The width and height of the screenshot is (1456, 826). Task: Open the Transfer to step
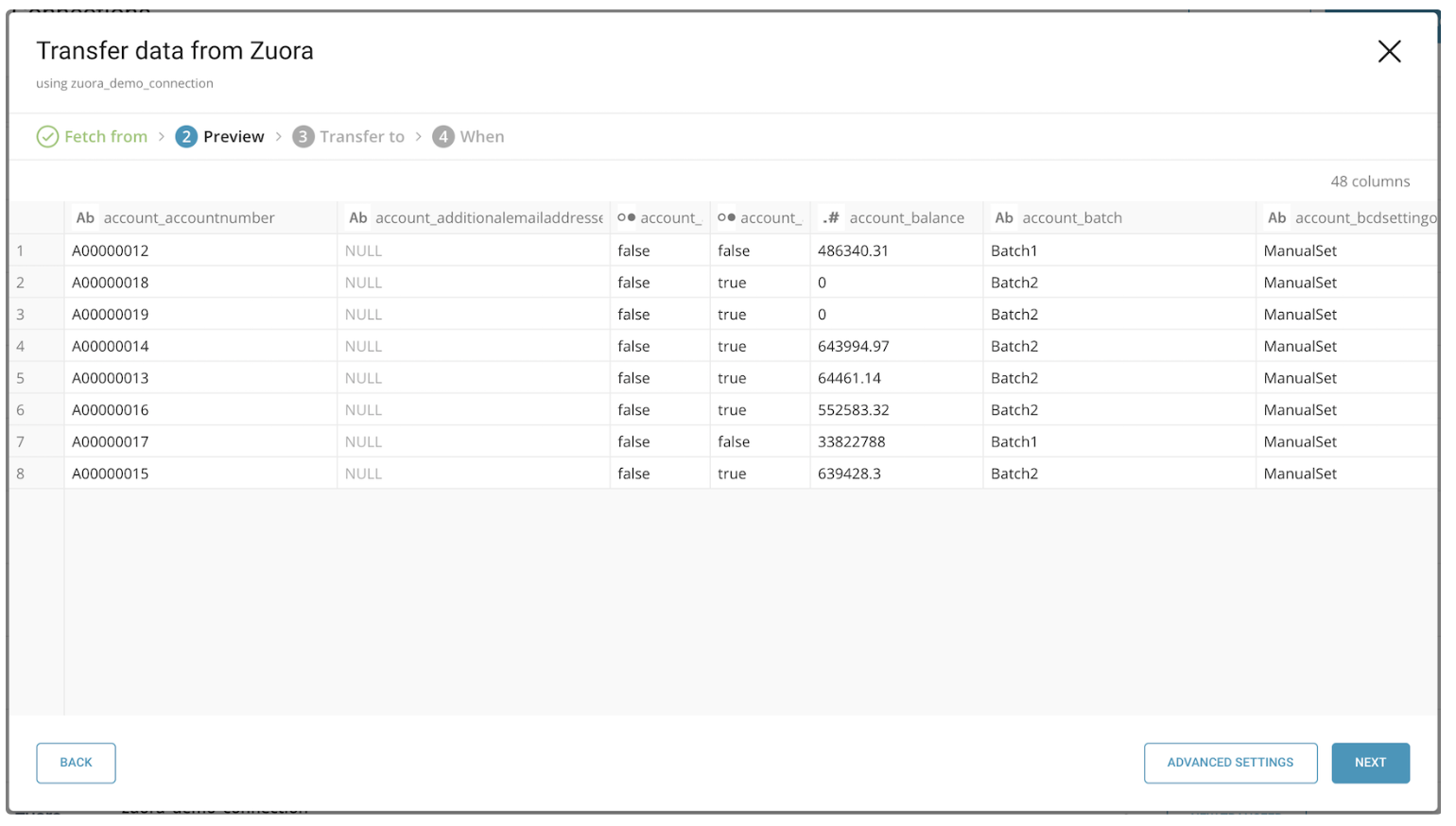[x=361, y=137]
